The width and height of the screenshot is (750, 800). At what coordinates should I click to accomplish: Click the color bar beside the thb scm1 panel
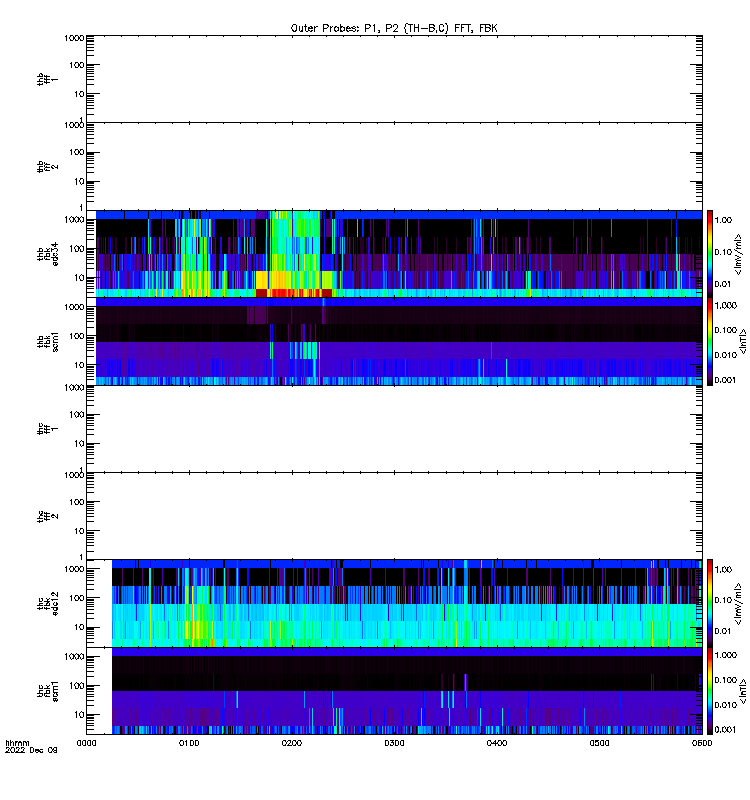tap(710, 341)
